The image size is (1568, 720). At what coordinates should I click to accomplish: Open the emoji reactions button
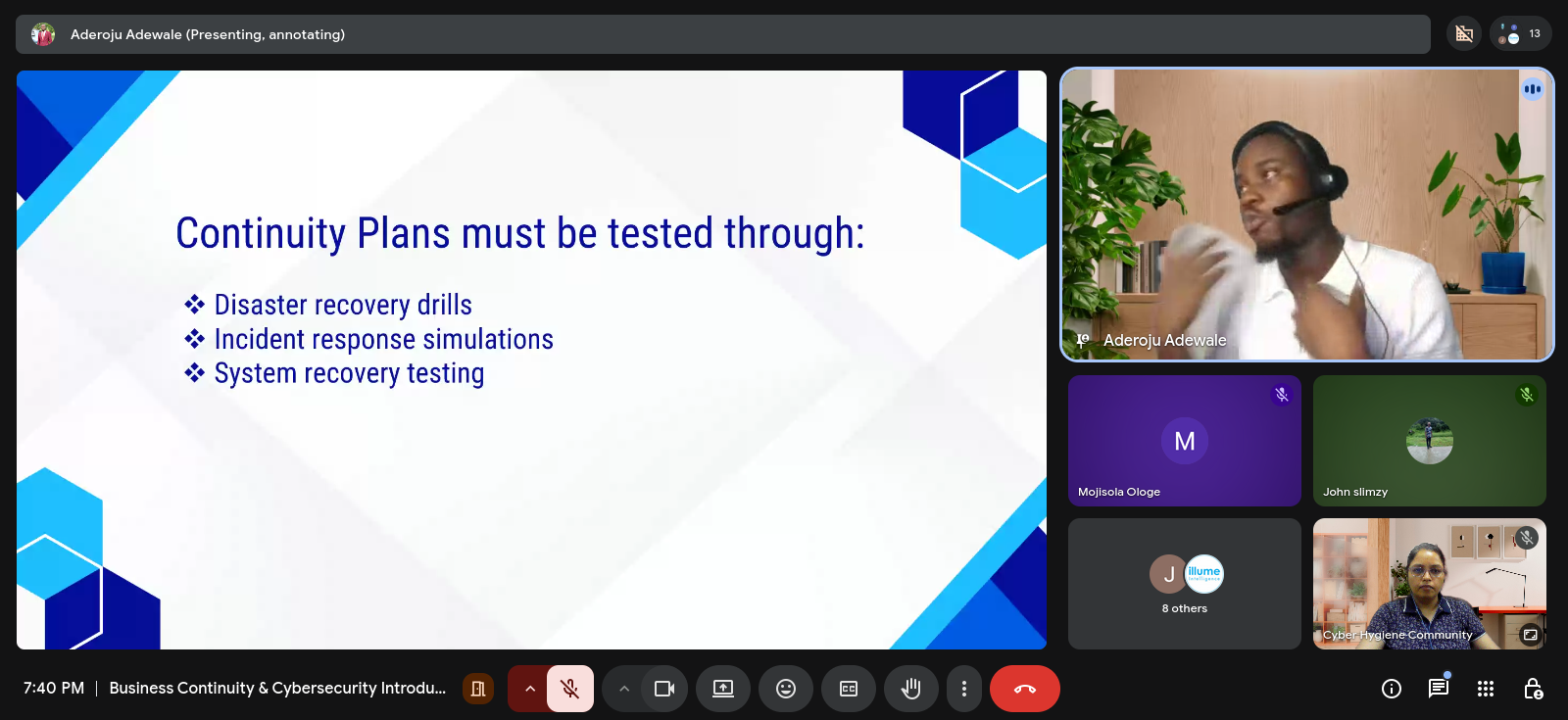pyautogui.click(x=786, y=689)
